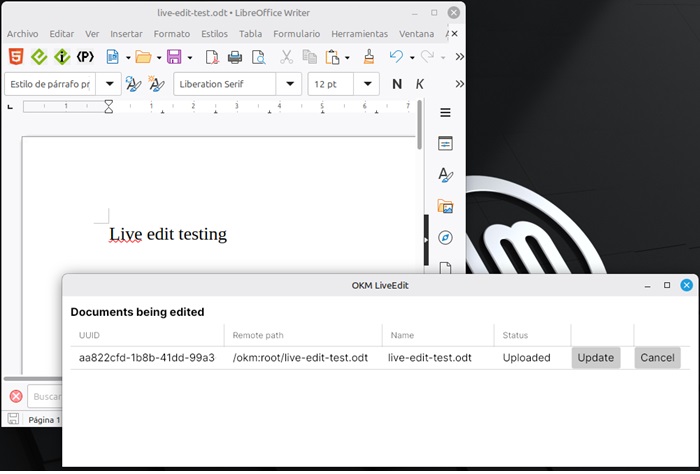
Task: Click the green EPUB export icon
Action: (39, 57)
